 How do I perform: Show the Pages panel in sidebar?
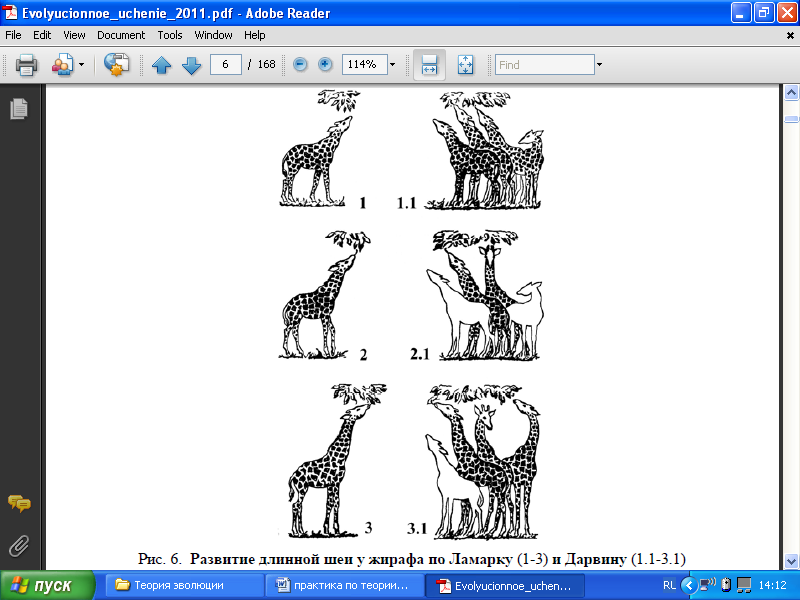tap(19, 109)
